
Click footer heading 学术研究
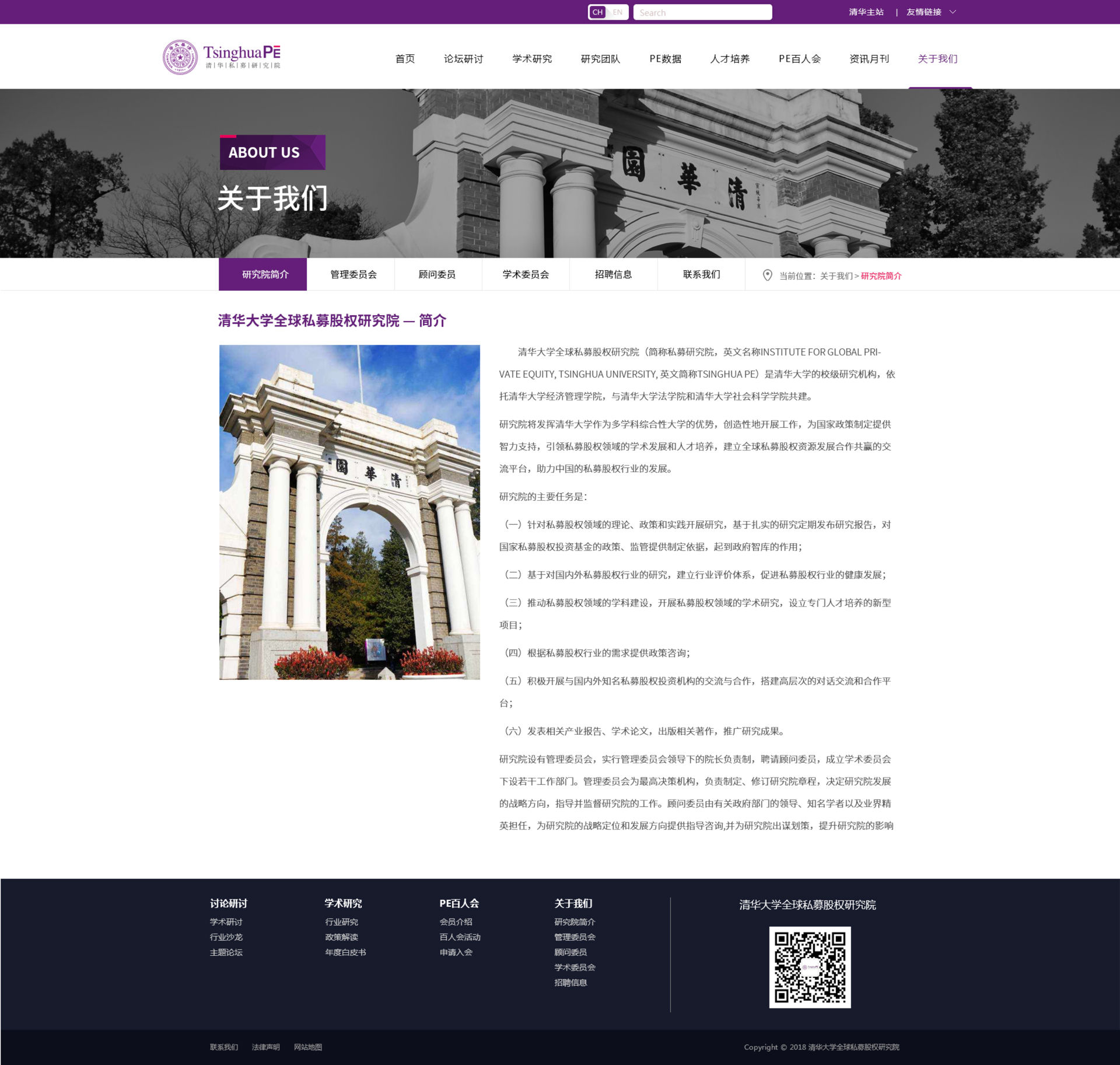click(343, 903)
